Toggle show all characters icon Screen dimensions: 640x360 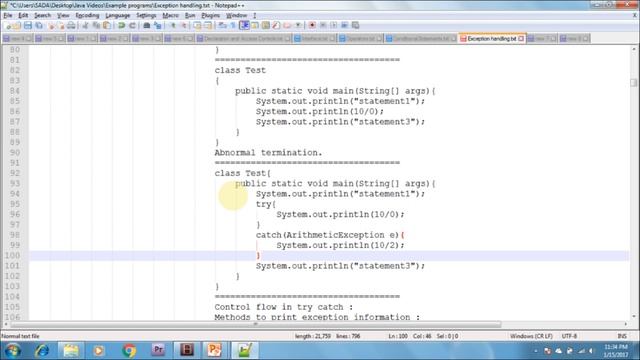pos(233,26)
